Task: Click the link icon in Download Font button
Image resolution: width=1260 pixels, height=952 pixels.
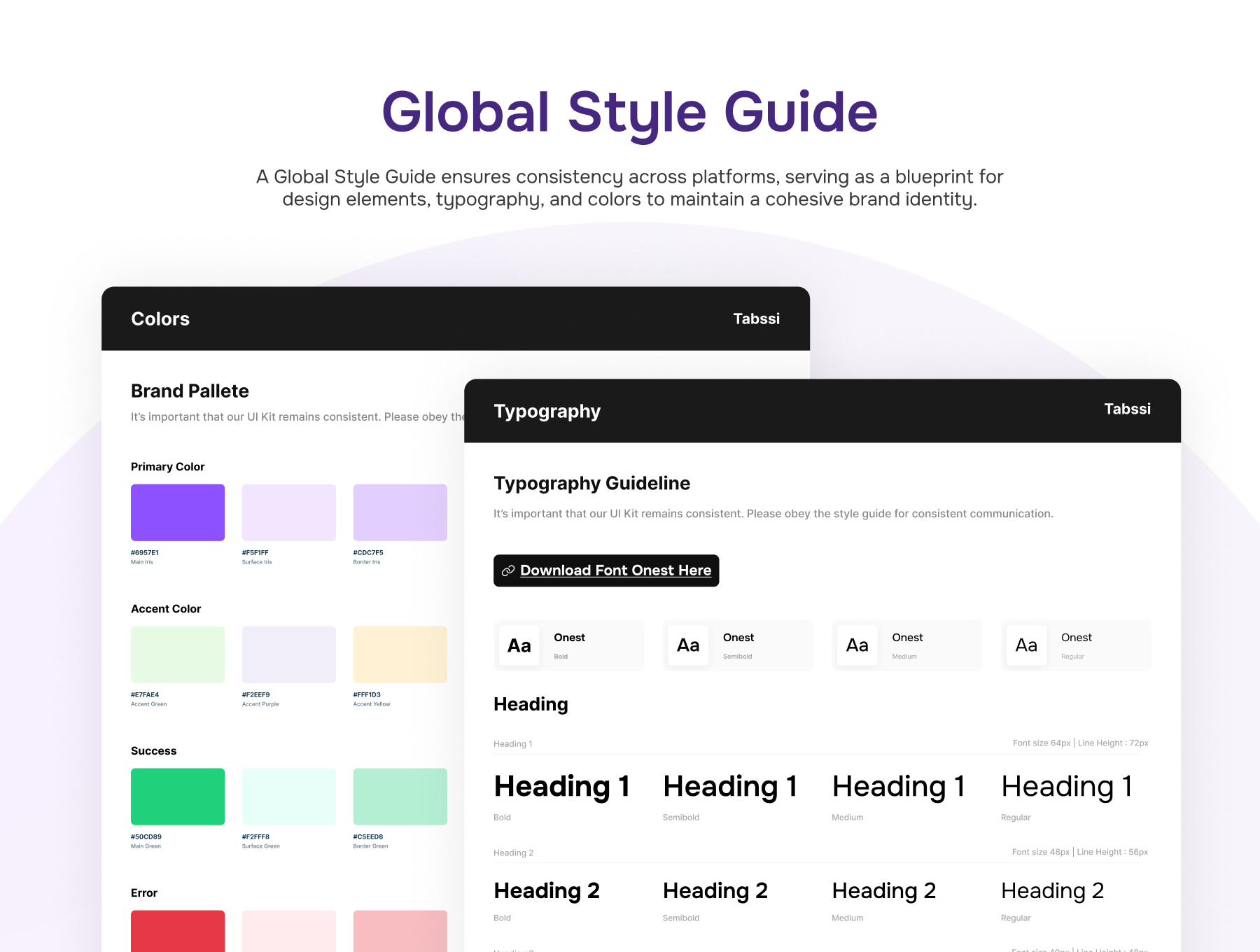Action: (x=508, y=570)
